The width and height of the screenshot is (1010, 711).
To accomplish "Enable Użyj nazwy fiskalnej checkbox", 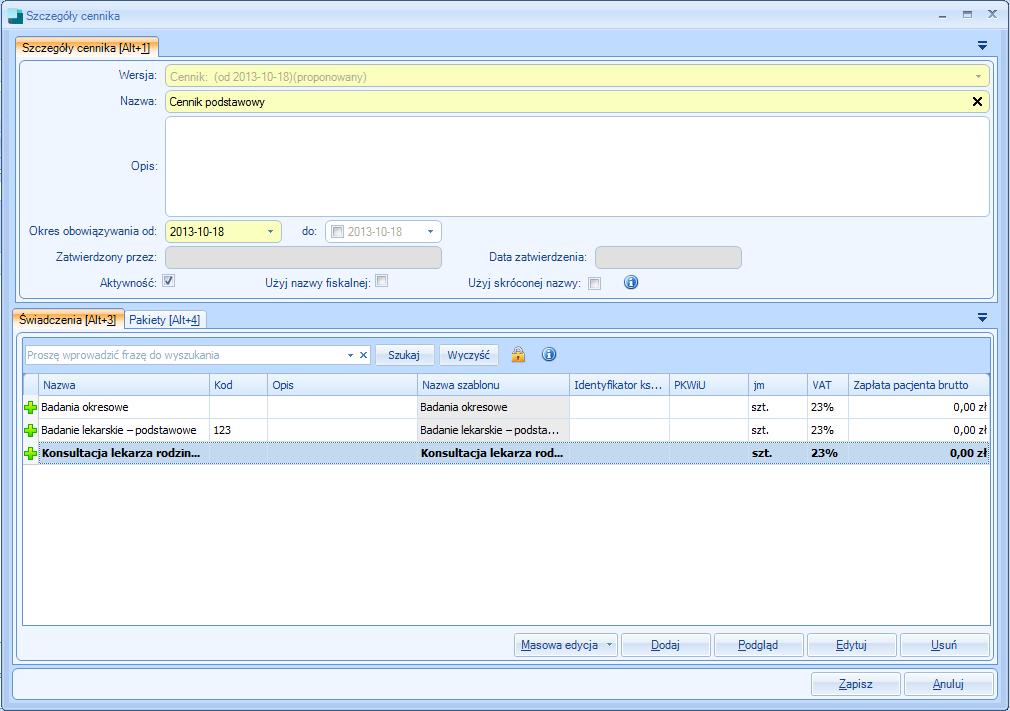I will click(382, 281).
